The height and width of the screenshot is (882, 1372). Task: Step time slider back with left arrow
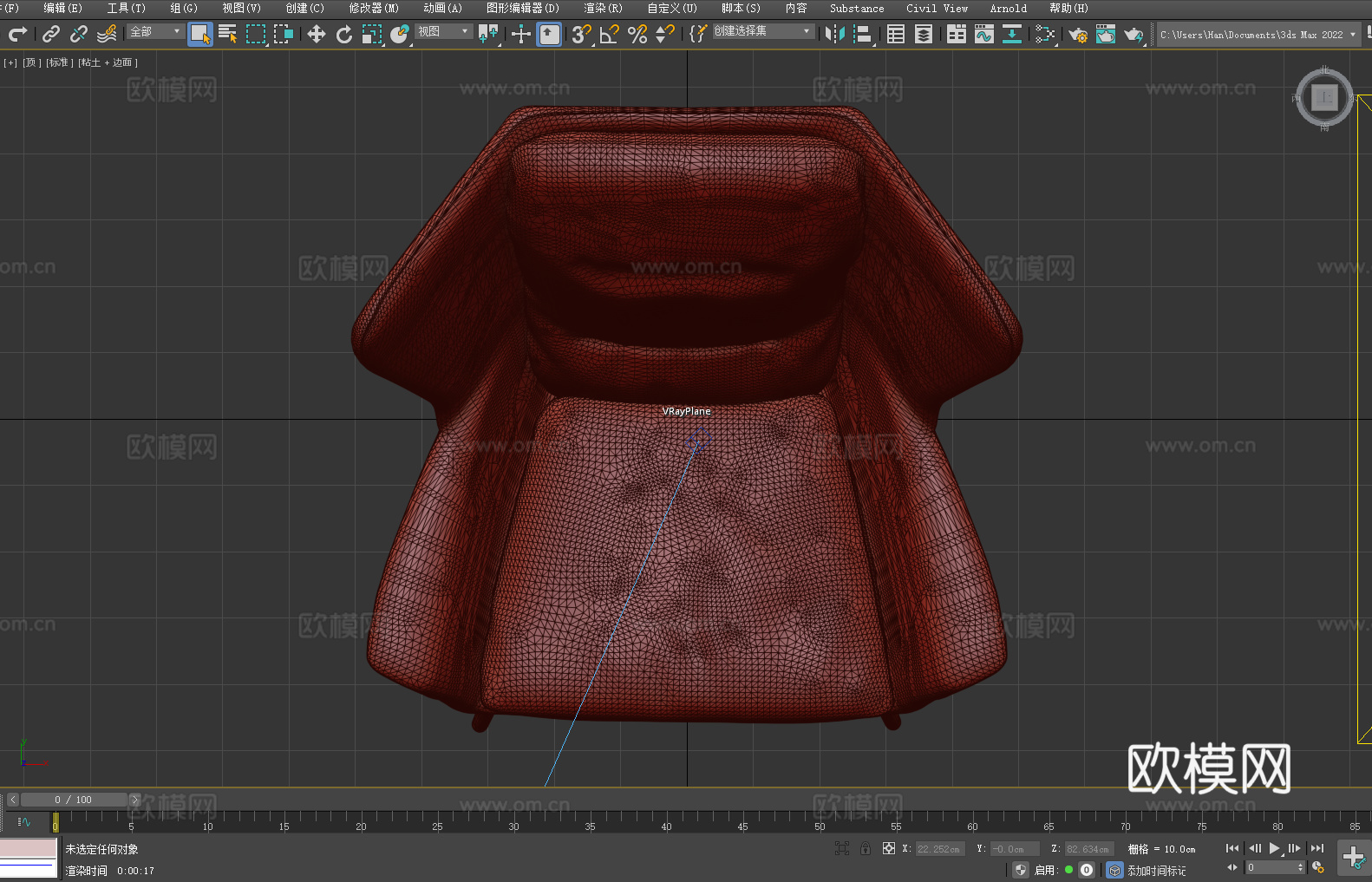point(13,800)
